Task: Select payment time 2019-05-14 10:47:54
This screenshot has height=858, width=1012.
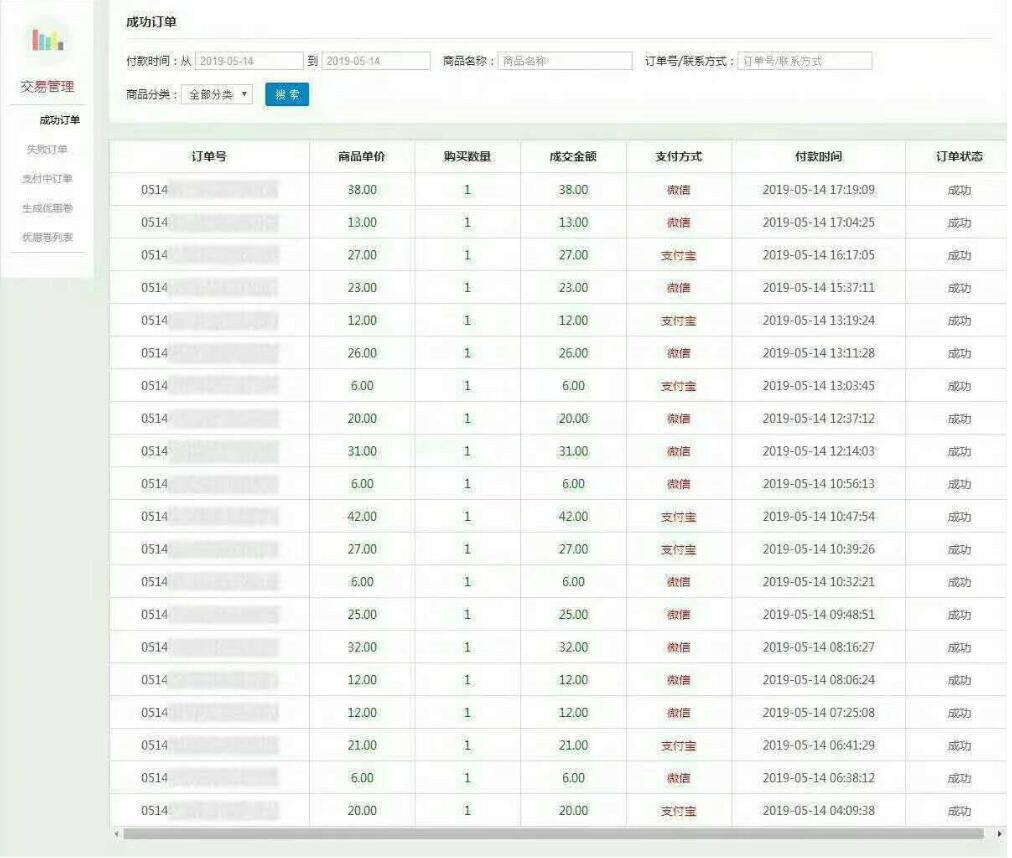Action: tap(818, 516)
